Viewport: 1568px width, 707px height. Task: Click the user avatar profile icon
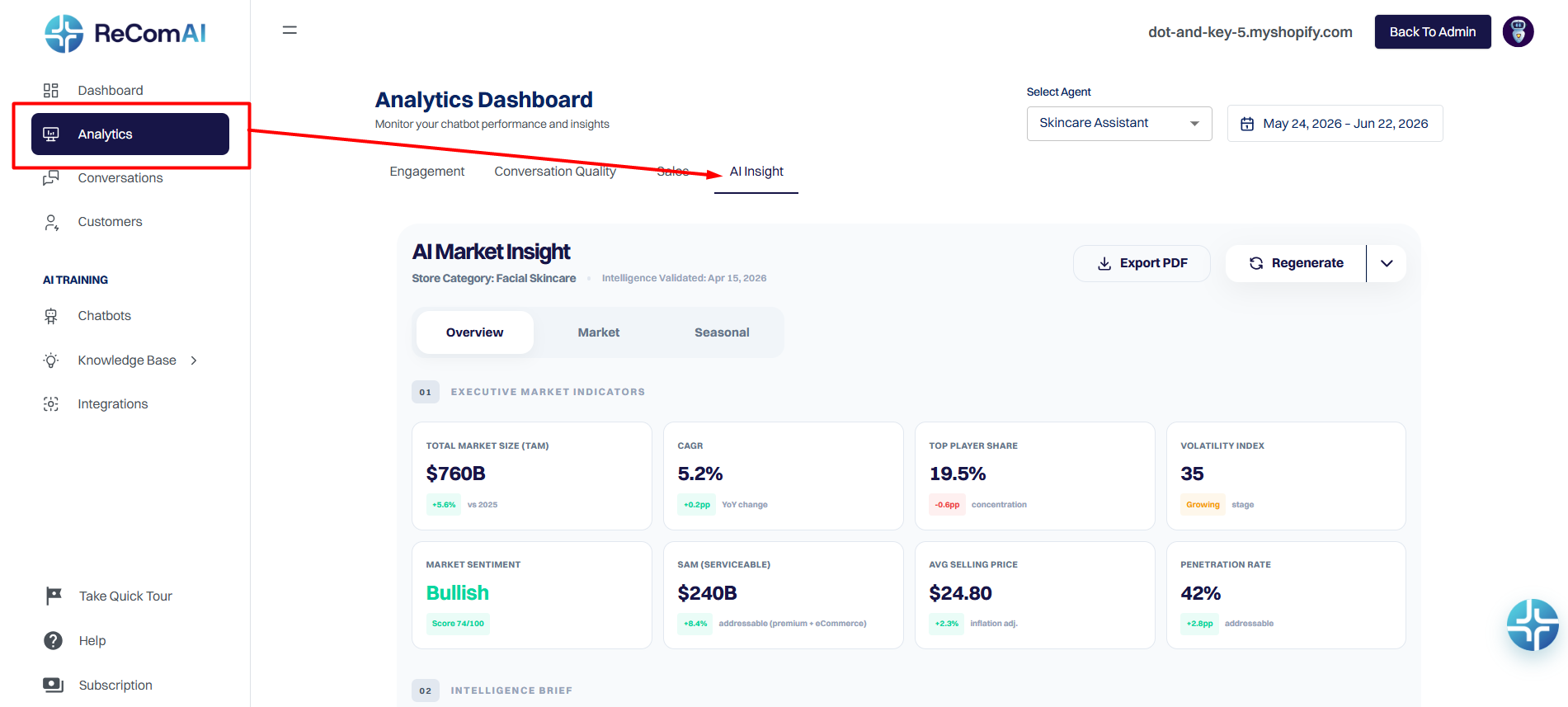tap(1518, 32)
